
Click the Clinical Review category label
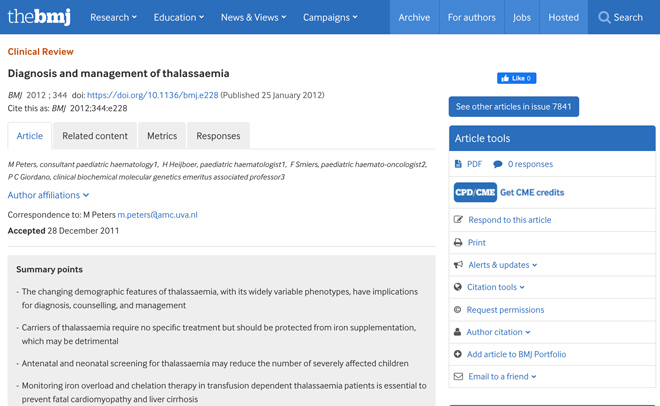tap(40, 51)
